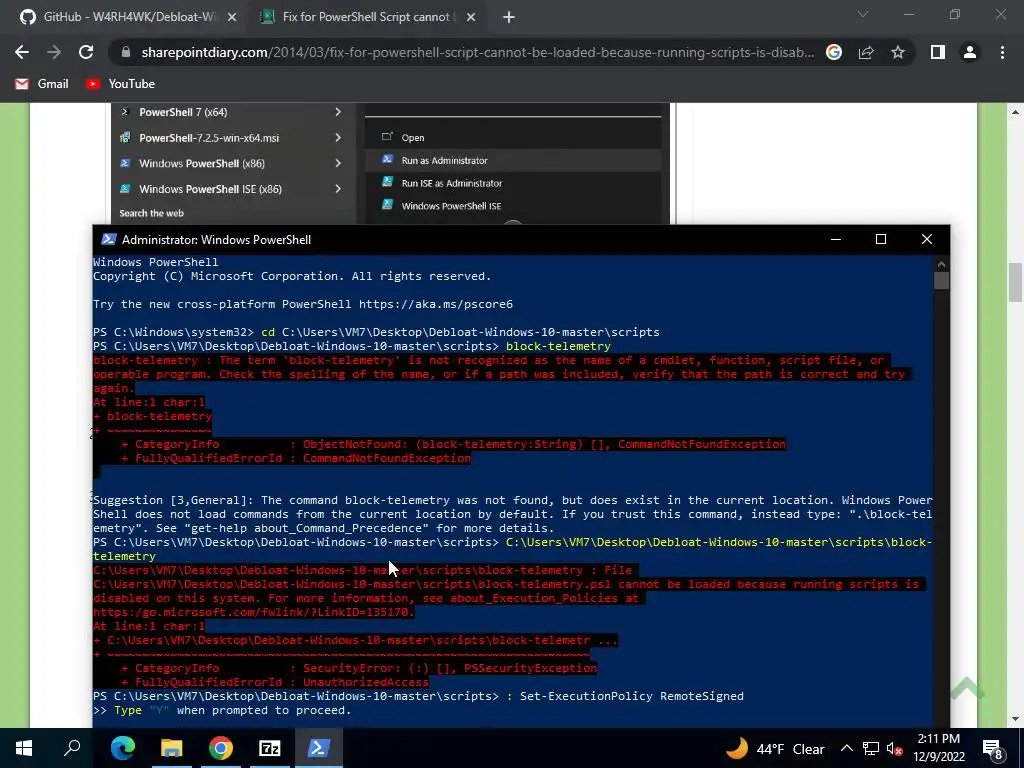Viewport: 1024px width, 768px height.
Task: Open YouTube bookmark
Action: coord(121,84)
